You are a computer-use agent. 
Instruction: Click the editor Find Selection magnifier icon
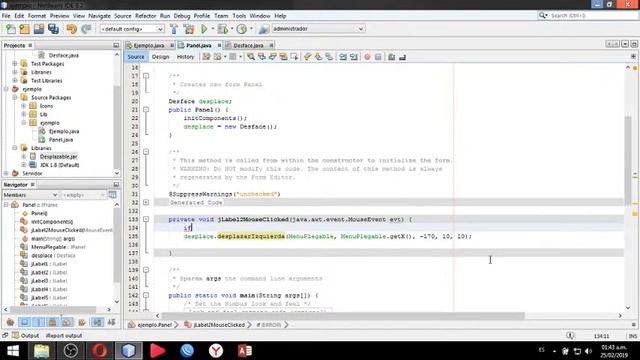251,57
